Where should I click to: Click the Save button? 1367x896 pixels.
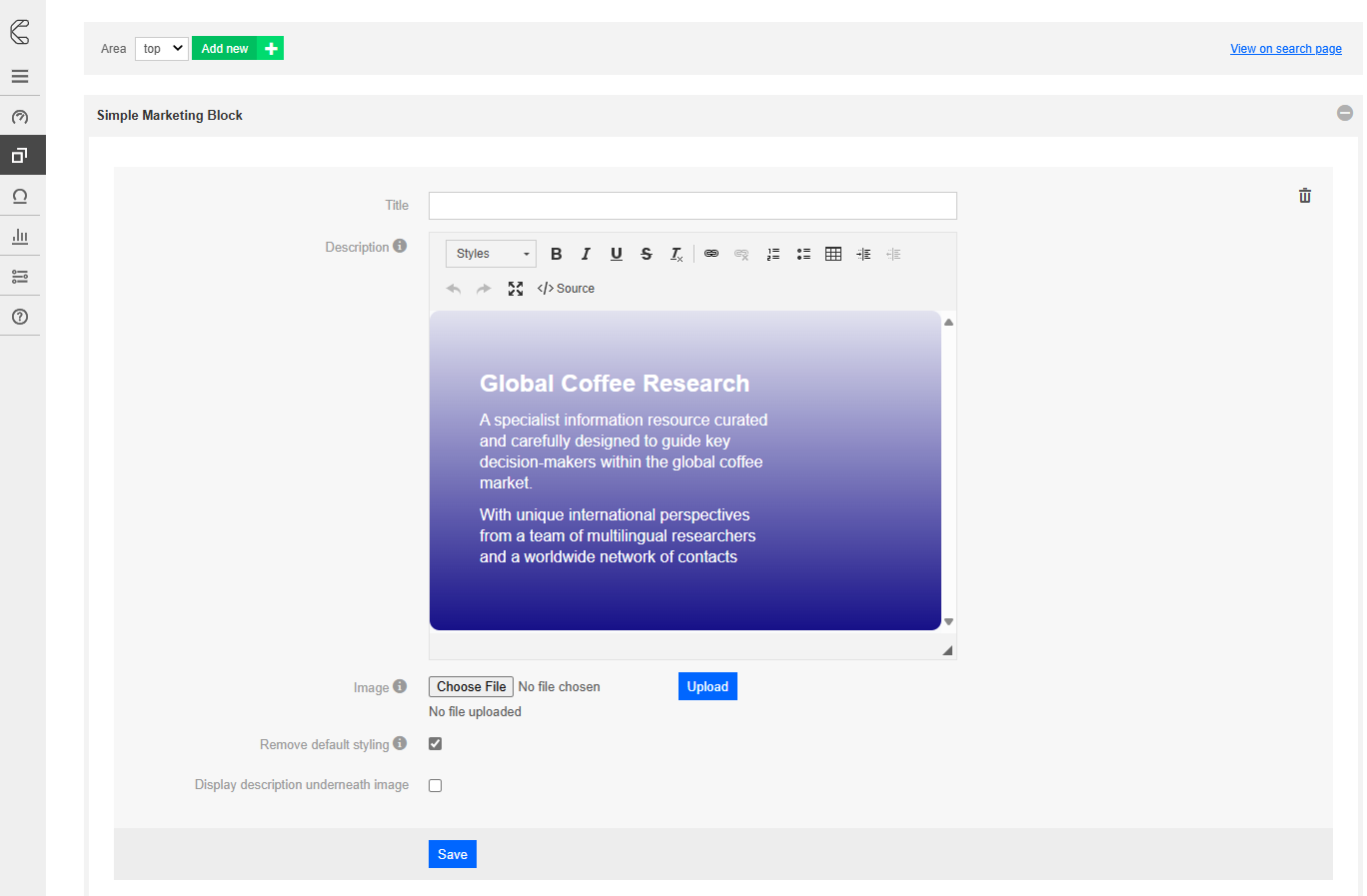453,854
